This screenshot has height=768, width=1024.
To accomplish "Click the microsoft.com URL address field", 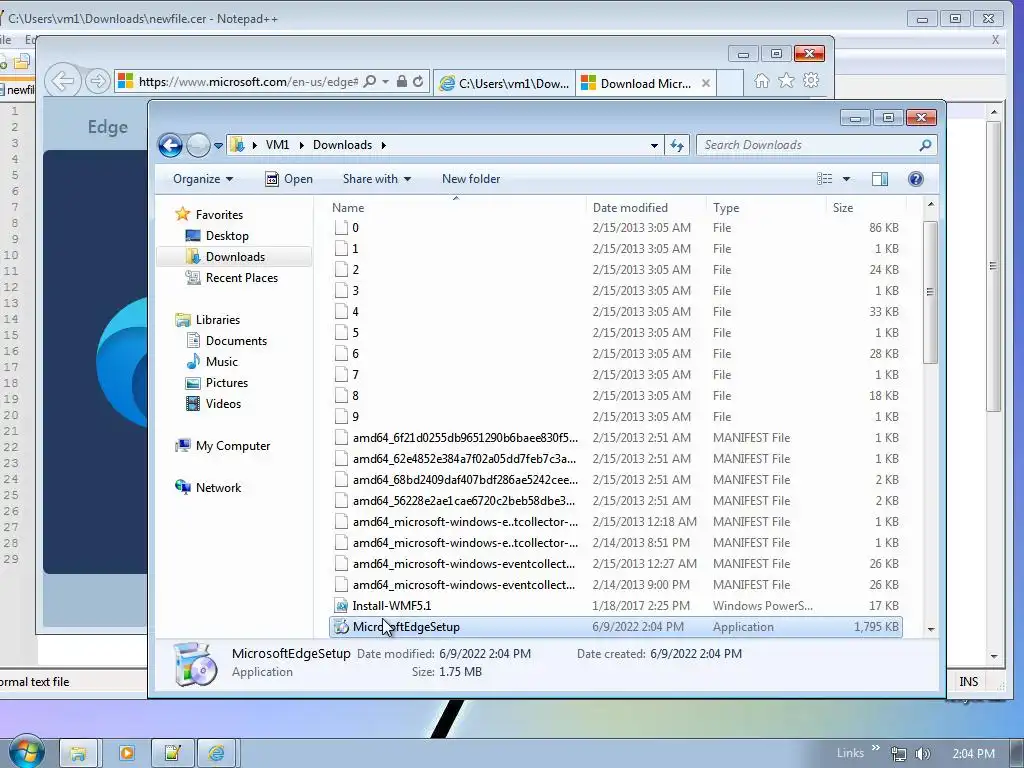I will (248, 82).
